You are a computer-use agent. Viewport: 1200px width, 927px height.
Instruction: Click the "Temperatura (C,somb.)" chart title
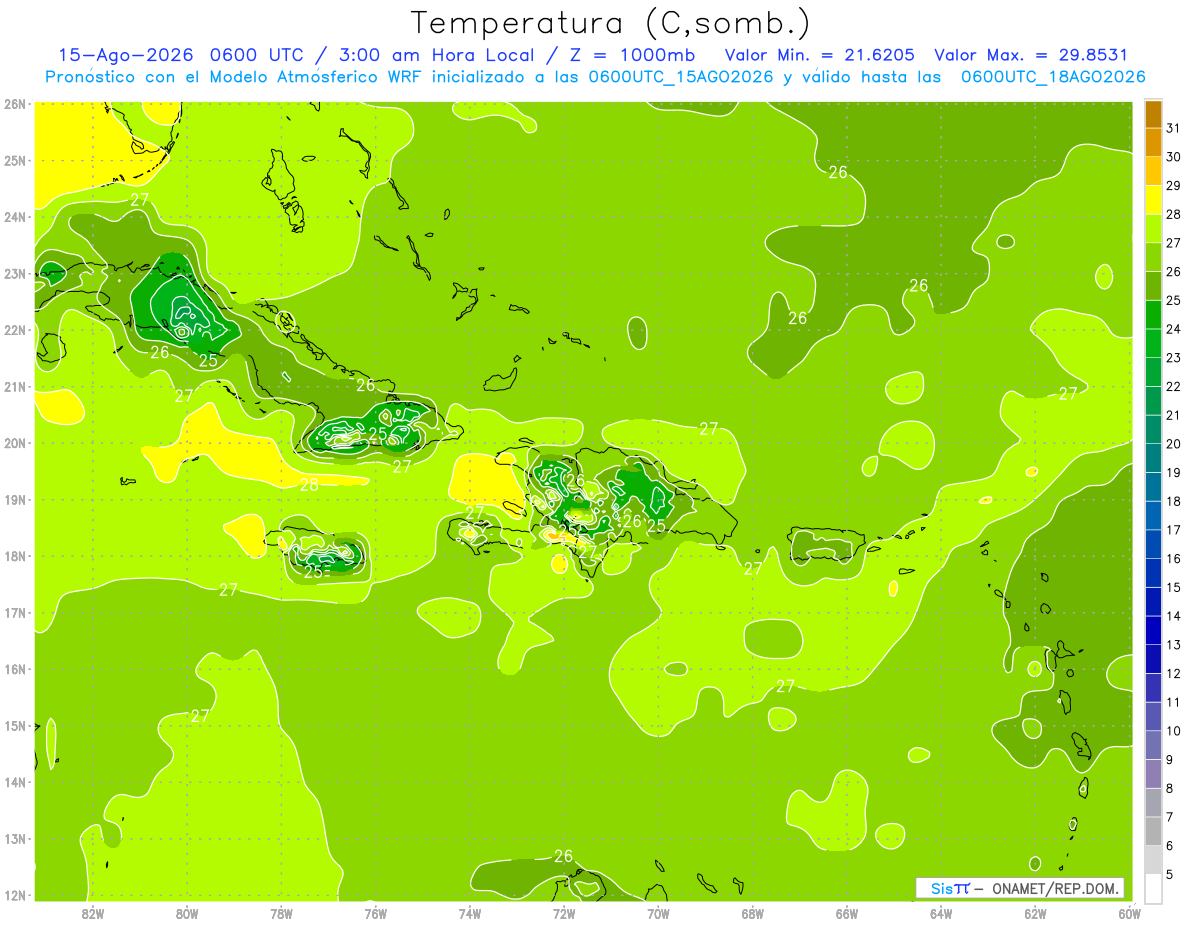click(611, 24)
